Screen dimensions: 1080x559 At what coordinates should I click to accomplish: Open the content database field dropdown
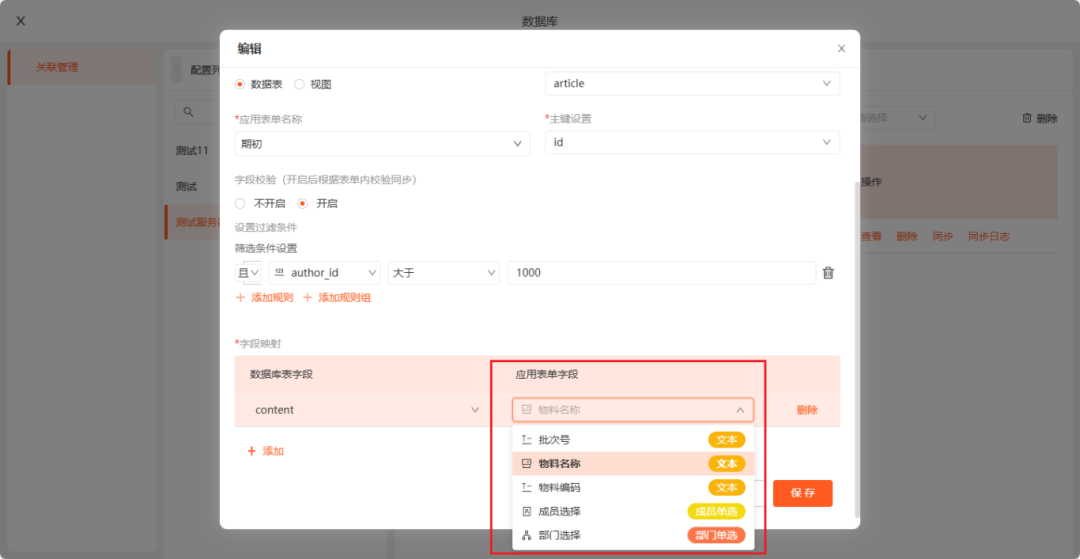point(365,410)
